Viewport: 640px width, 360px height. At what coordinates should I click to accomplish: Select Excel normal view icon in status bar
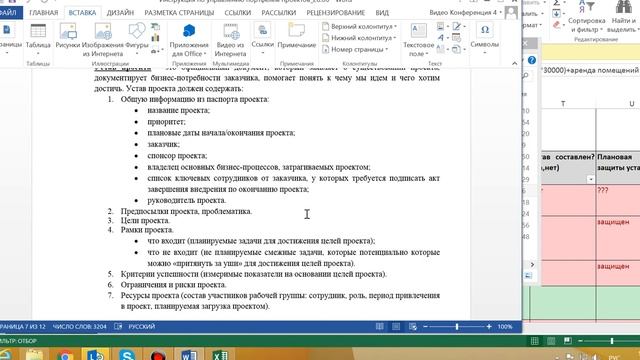coord(534,341)
